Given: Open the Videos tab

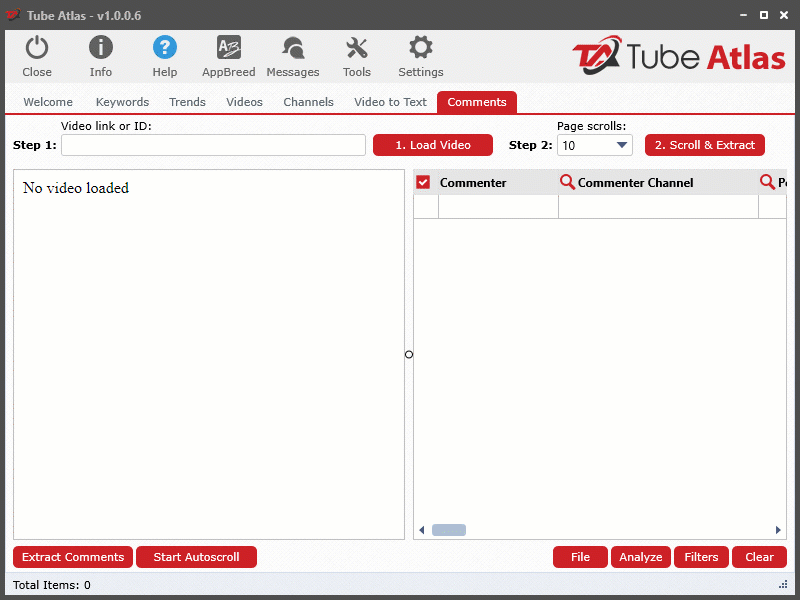Looking at the screenshot, I should coord(244,102).
